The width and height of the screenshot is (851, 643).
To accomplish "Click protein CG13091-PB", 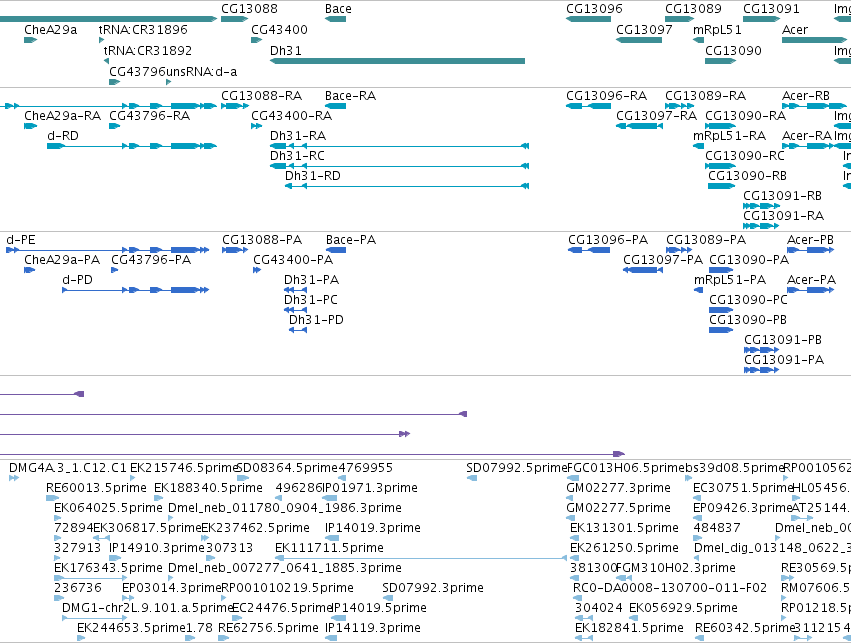I will (783, 340).
